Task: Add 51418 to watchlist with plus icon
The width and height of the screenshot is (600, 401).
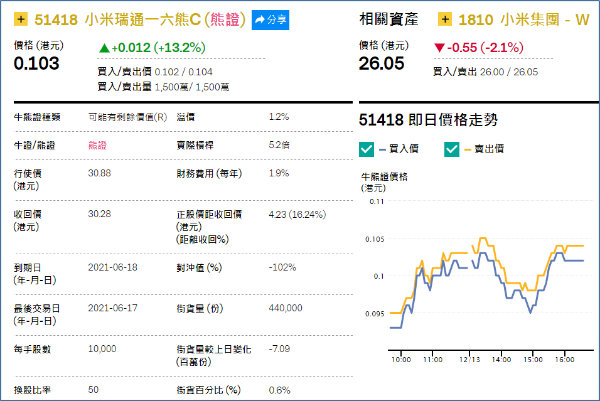Action: click(x=21, y=19)
